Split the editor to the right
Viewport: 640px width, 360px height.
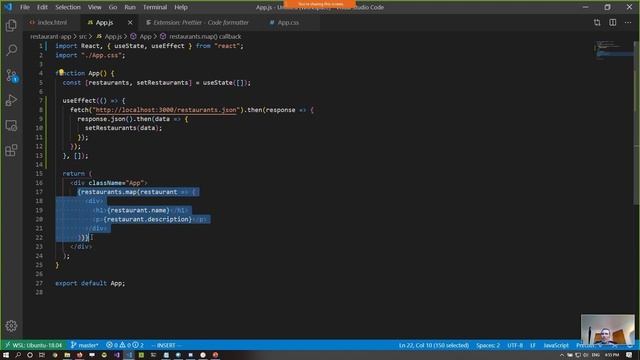[x=612, y=22]
